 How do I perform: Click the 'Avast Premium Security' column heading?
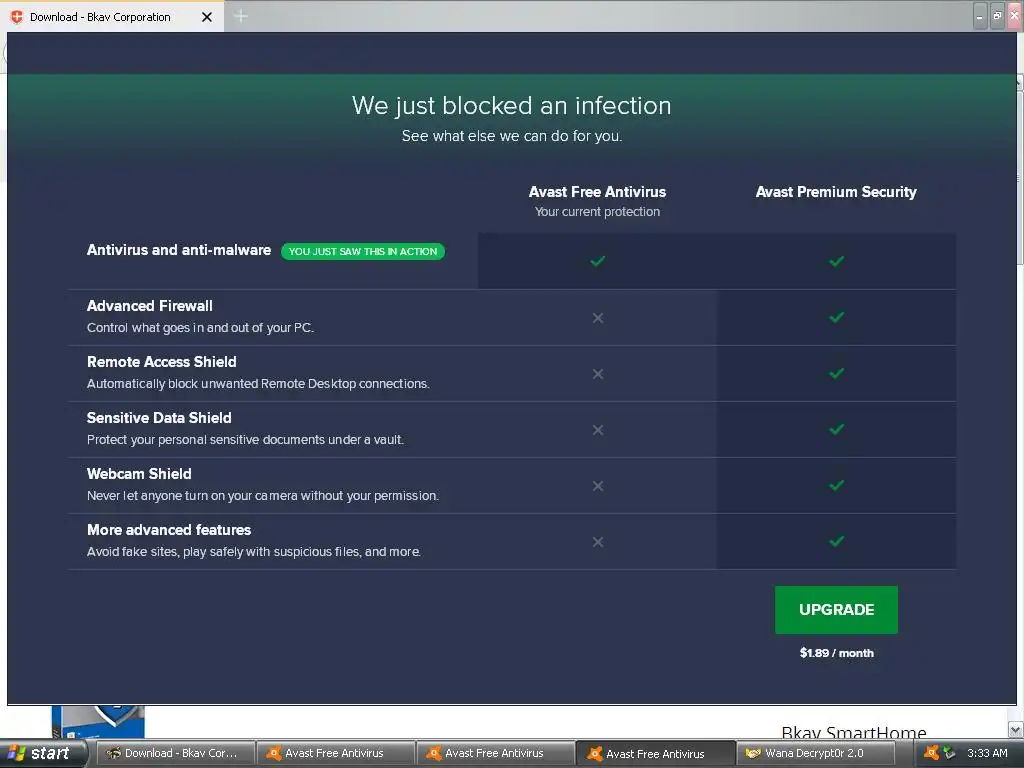click(836, 192)
